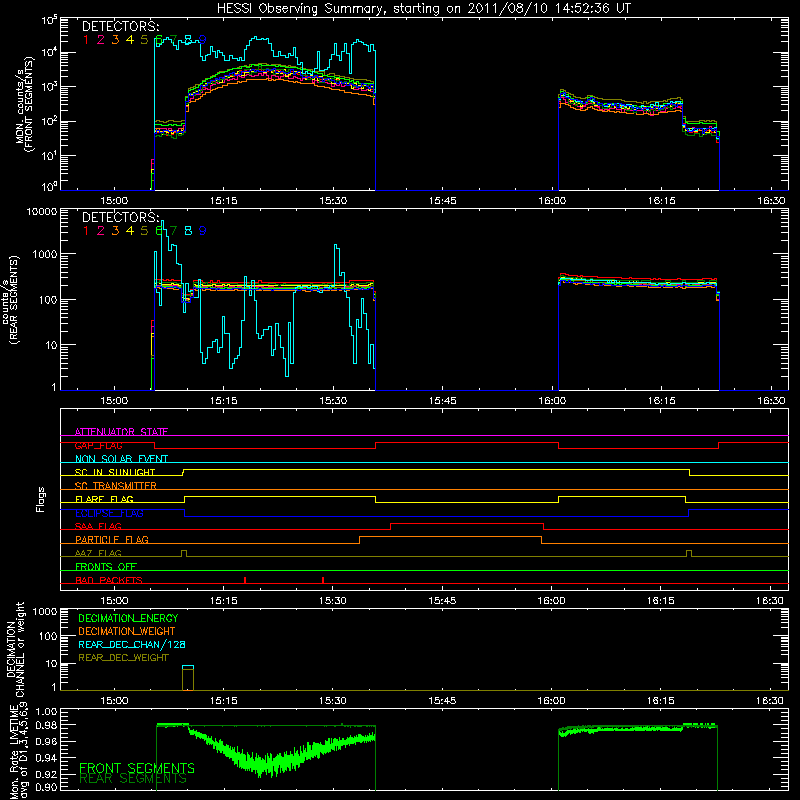Click blue detector 9 in front segments legend
Image resolution: width=800 pixels, height=800 pixels.
coord(203,40)
